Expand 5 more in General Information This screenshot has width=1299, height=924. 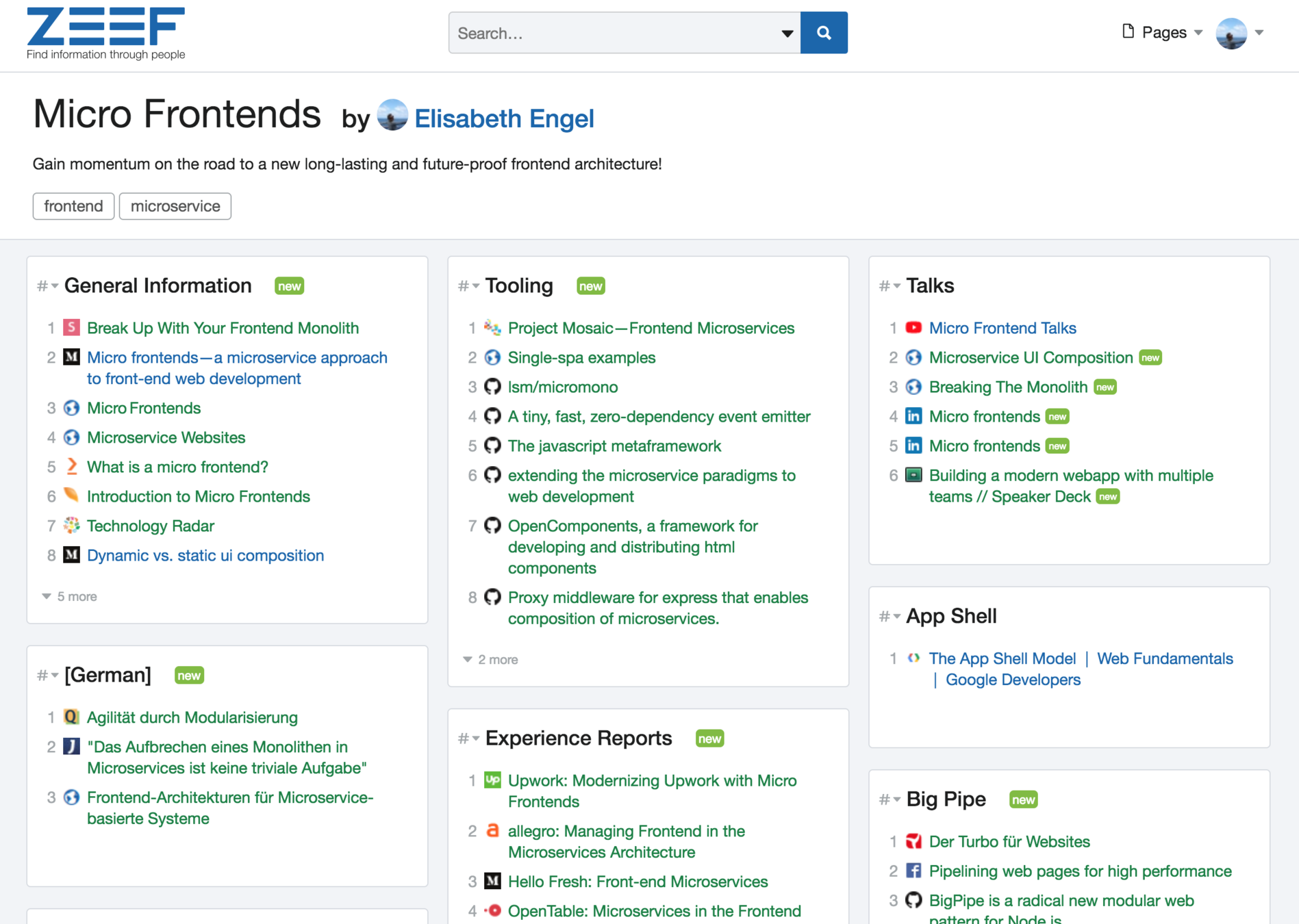tap(70, 596)
